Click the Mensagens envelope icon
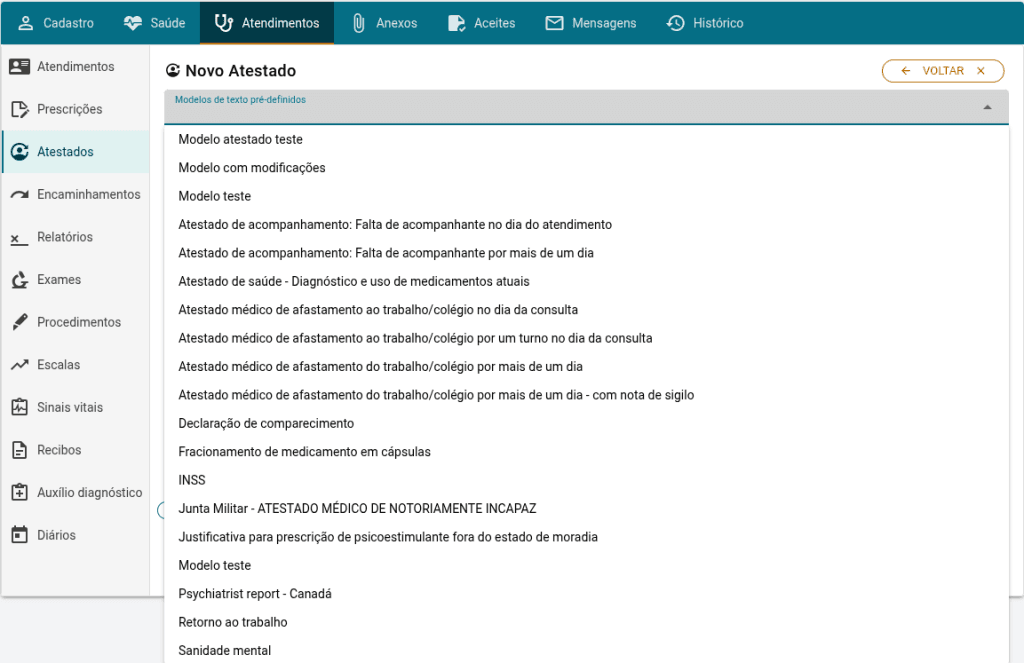This screenshot has width=1024, height=663. click(554, 24)
